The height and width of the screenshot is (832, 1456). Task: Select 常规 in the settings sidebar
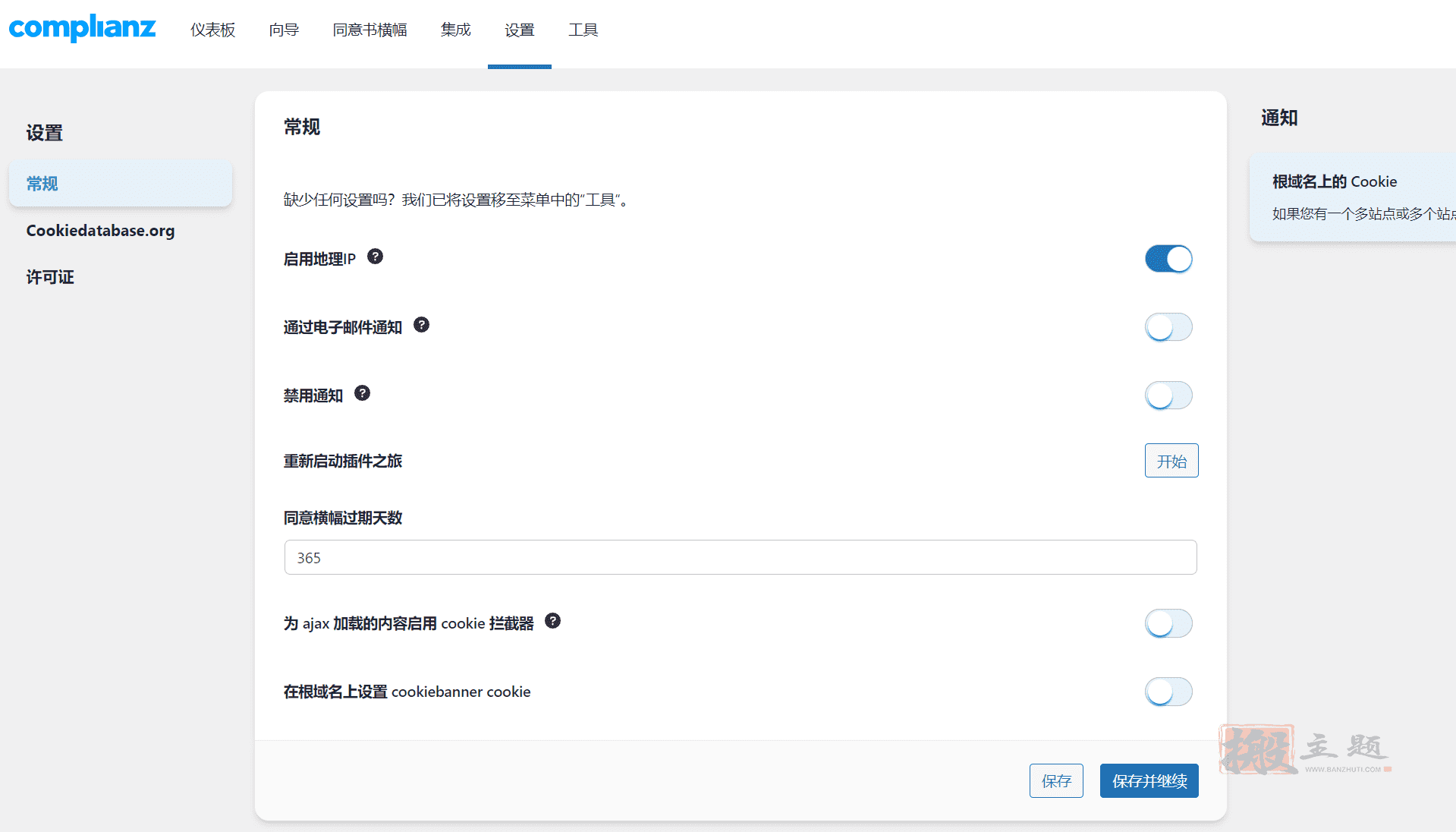[x=121, y=184]
